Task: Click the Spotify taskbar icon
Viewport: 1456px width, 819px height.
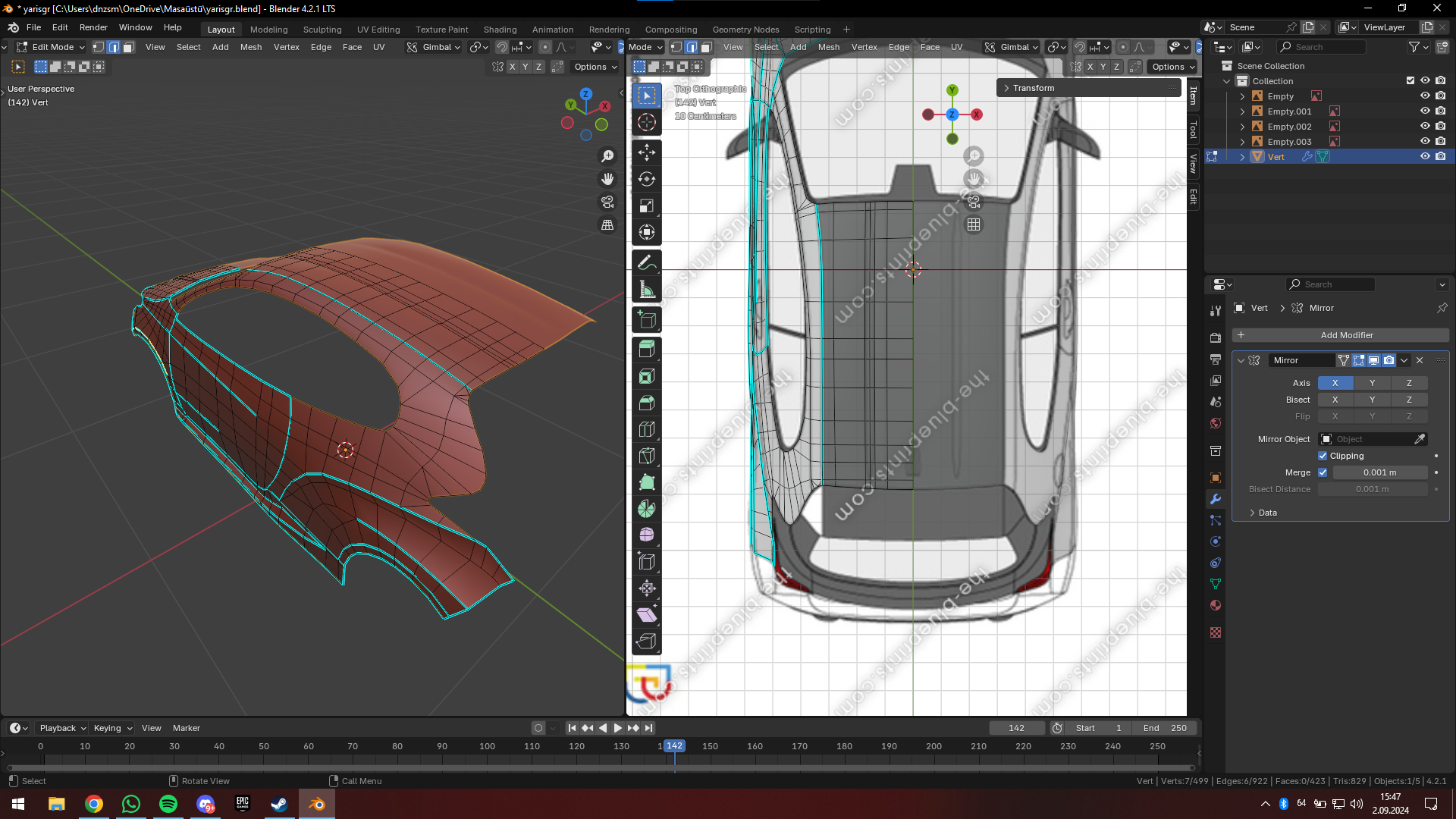Action: [168, 804]
